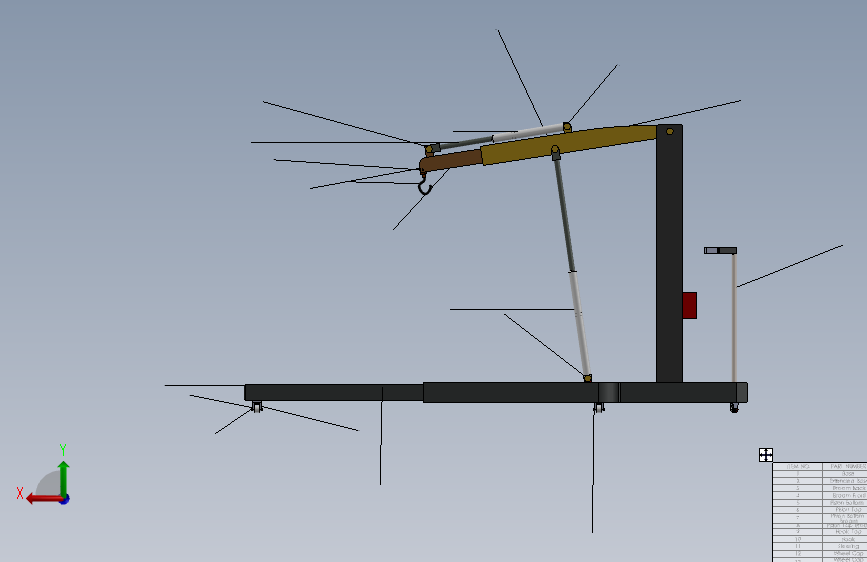The height and width of the screenshot is (562, 867).
Task: Click the green Y axis arrow of the triad
Action: tap(64, 478)
